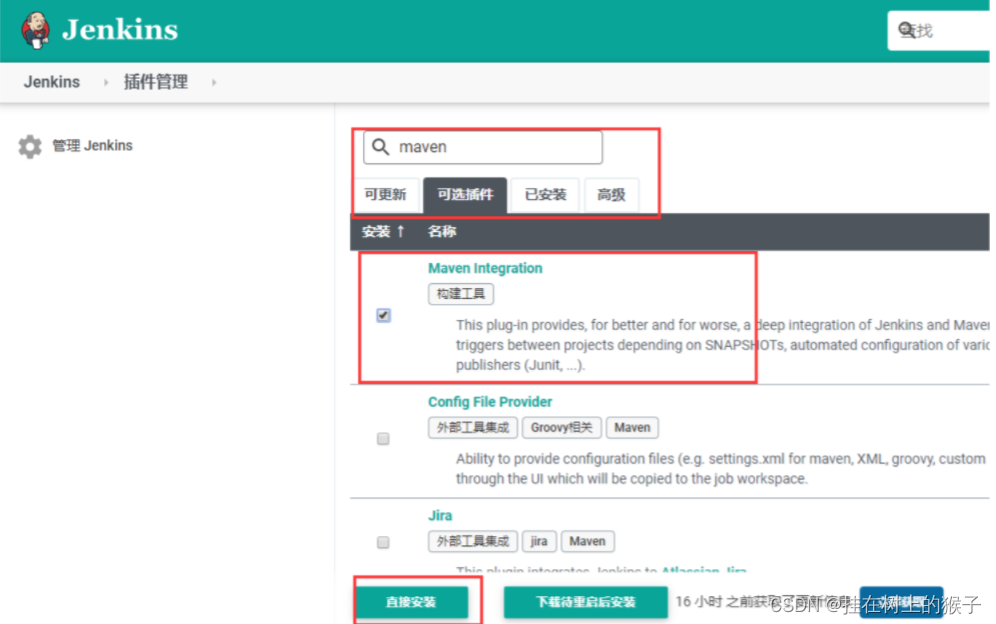Click the plugin filter field containing maven
Image resolution: width=996 pixels, height=624 pixels.
pyautogui.click(x=483, y=147)
